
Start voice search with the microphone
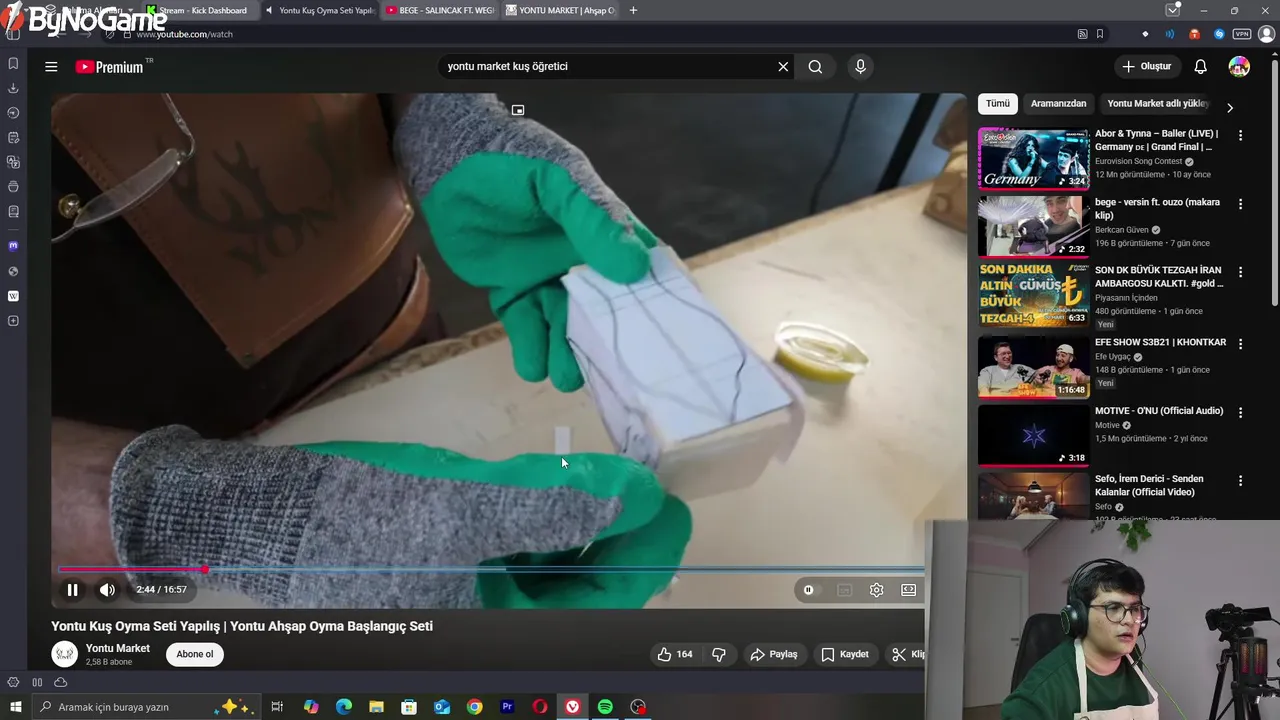(860, 67)
